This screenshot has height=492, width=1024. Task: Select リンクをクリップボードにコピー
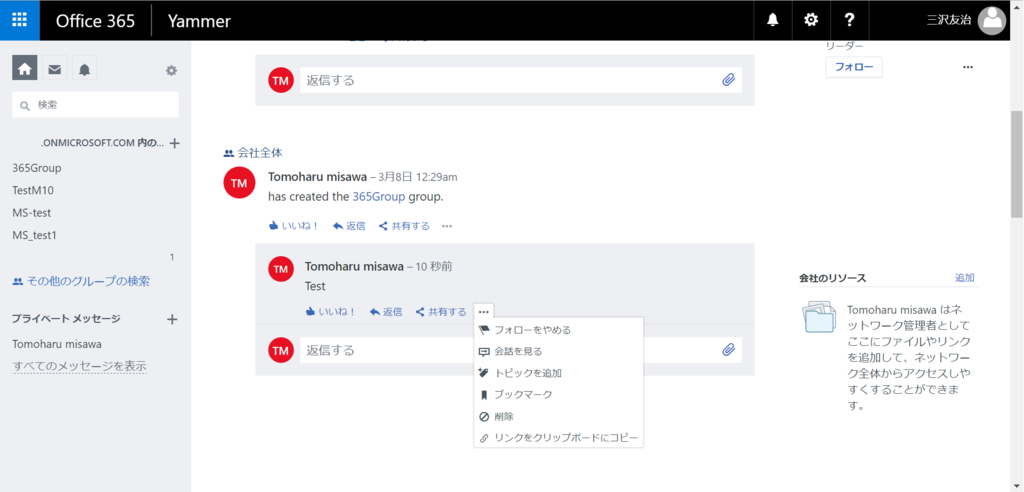coord(558,437)
